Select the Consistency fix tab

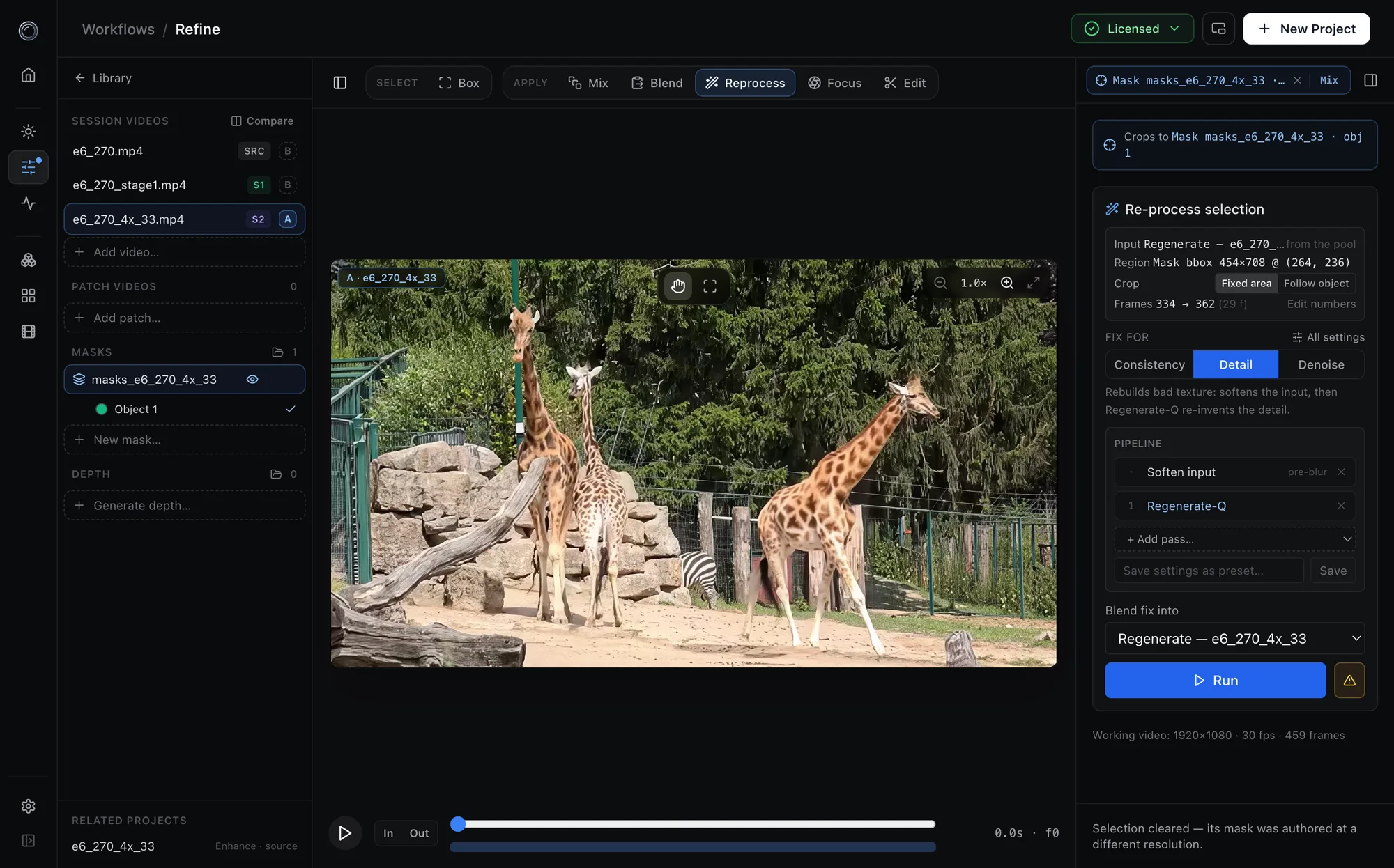(1149, 365)
